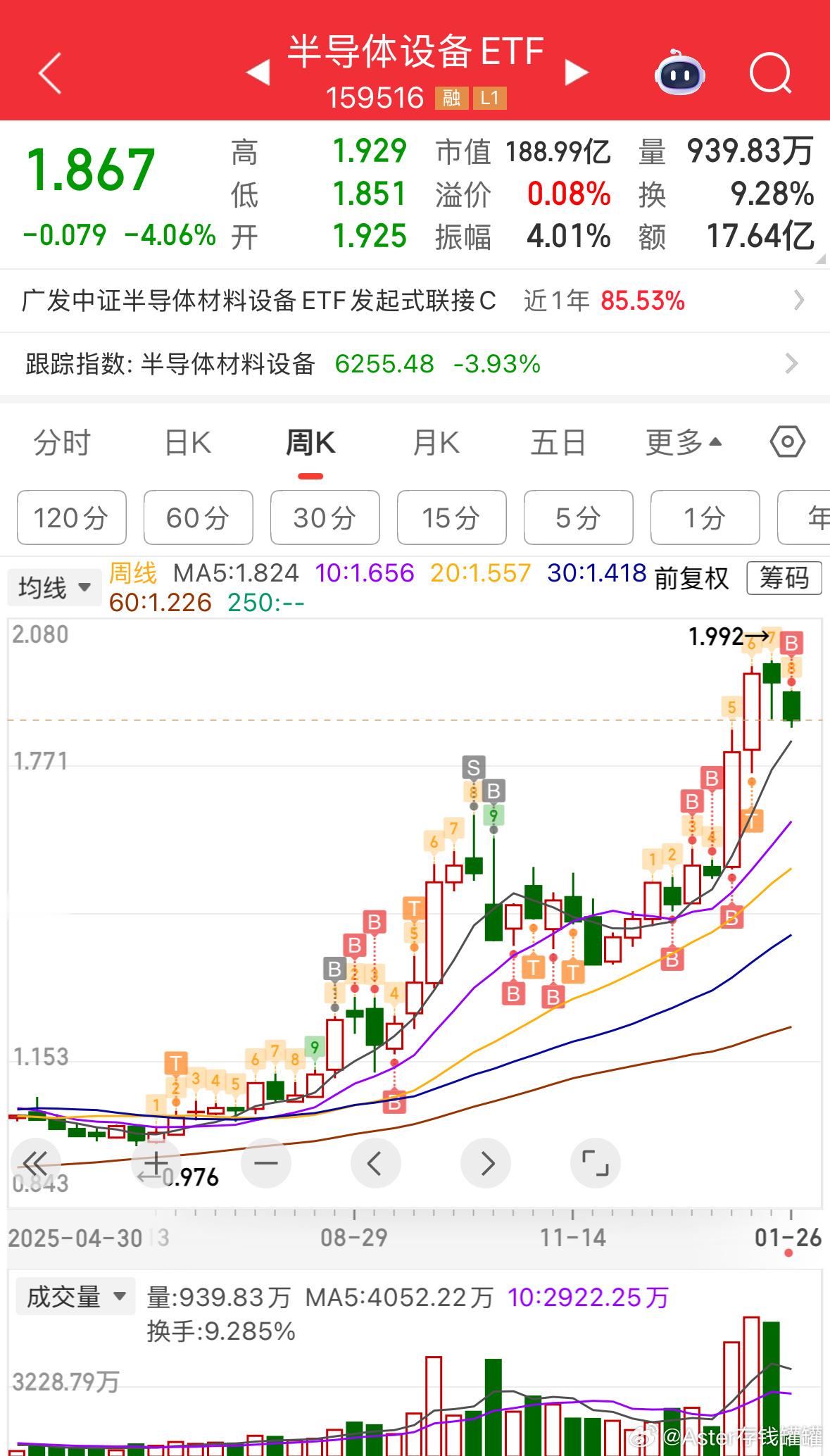Tap the current price 1.867
Image resolution: width=830 pixels, height=1456 pixels.
pyautogui.click(x=91, y=170)
